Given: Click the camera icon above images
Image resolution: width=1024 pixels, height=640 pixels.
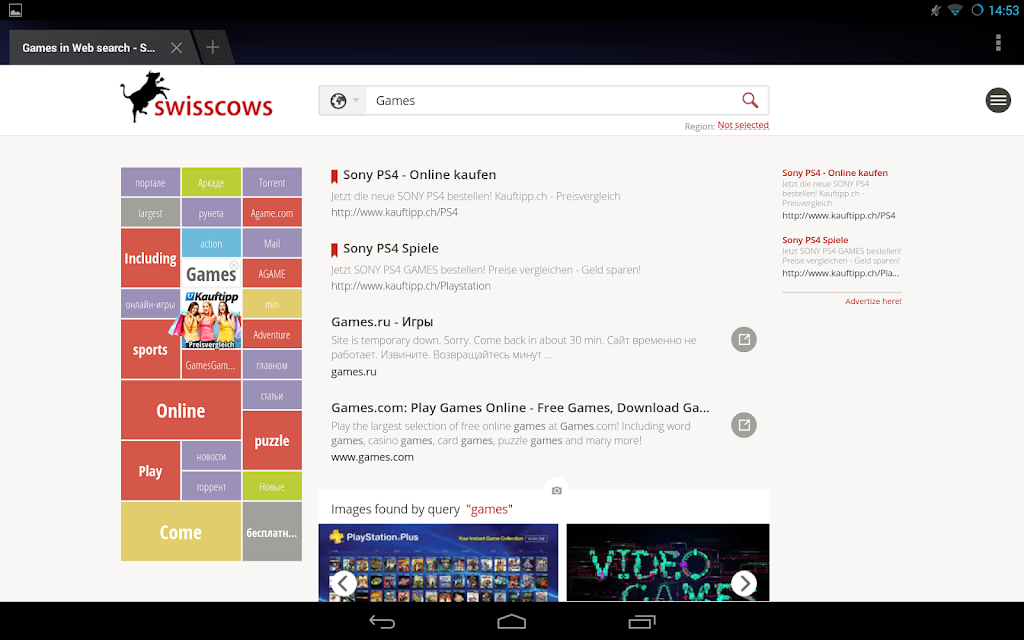Looking at the screenshot, I should pos(556,490).
